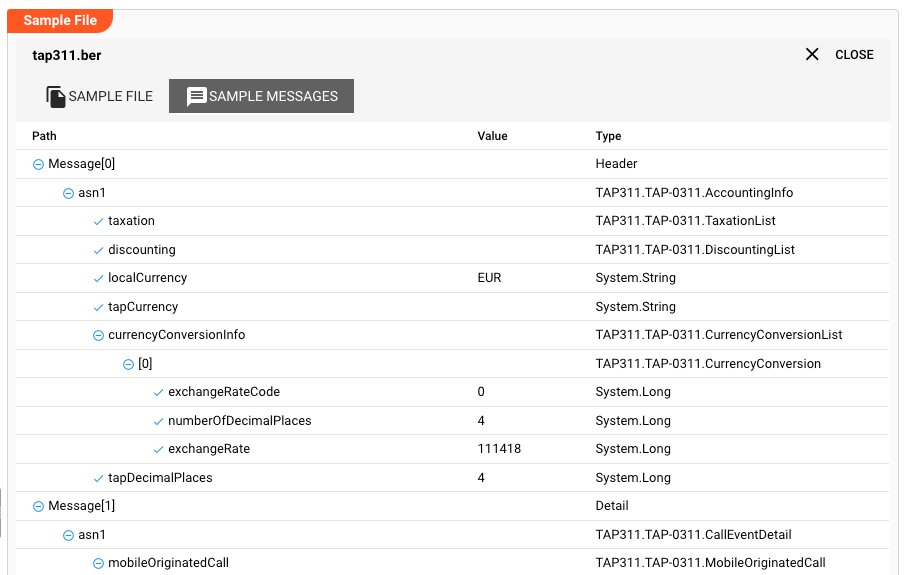Viewport: 908px width, 575px height.
Task: Select the mobileOriginatedCall row label
Action: tap(169, 563)
